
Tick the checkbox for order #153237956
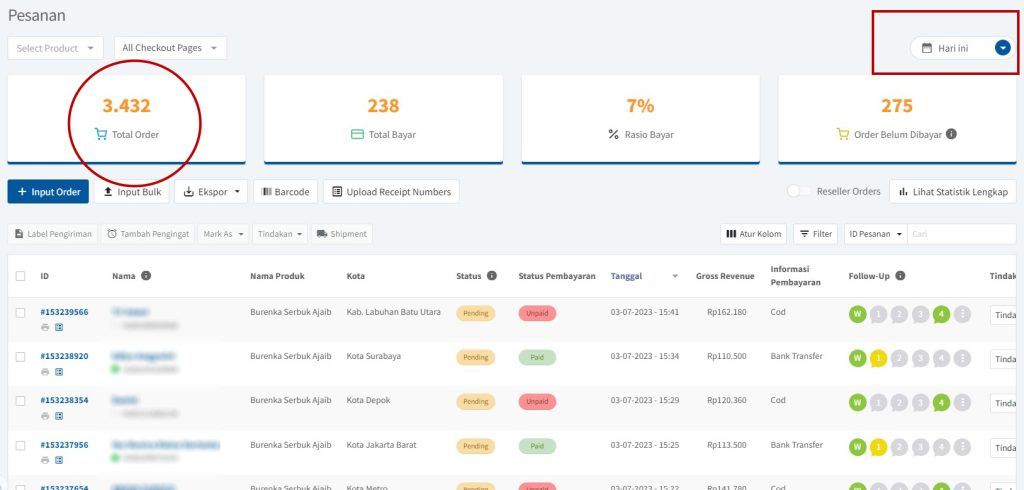(20, 445)
